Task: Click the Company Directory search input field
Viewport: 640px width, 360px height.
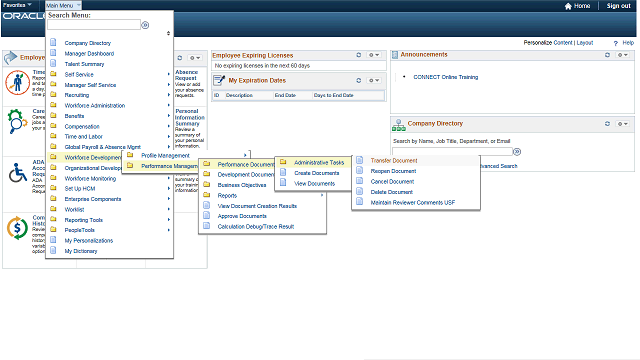Action: point(452,151)
